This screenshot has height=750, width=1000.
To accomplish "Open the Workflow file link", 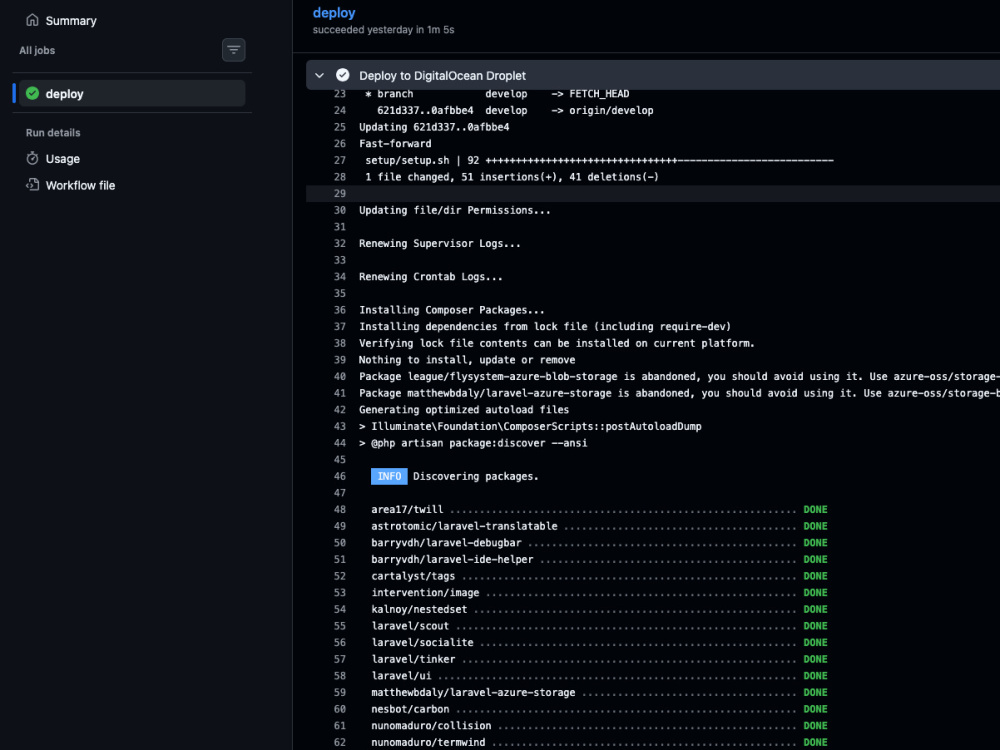I will (x=80, y=186).
